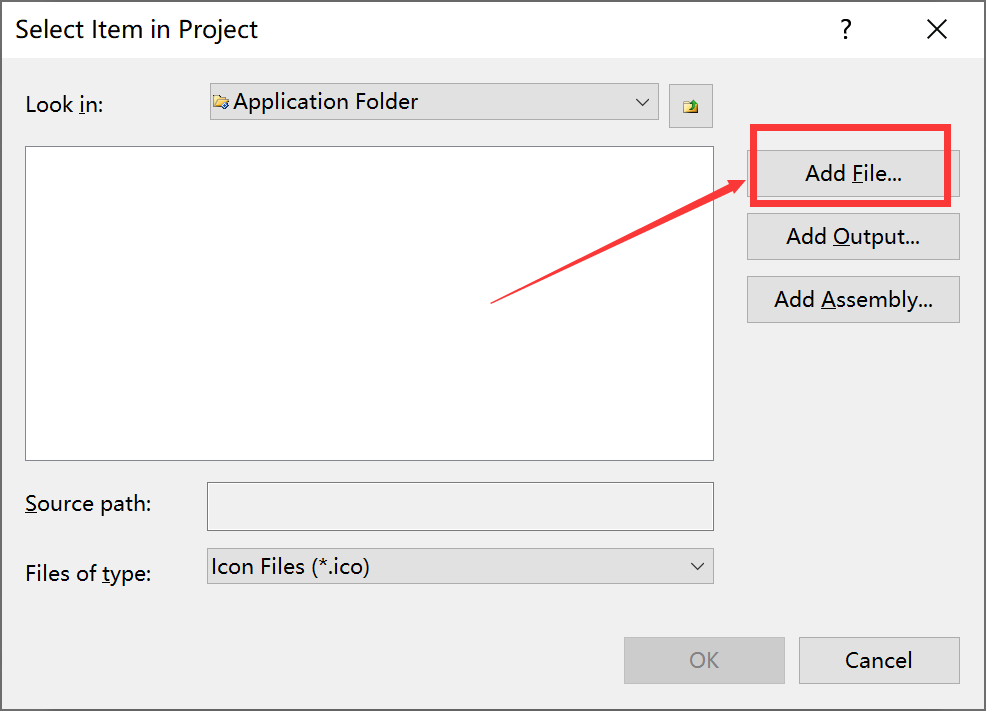Image resolution: width=986 pixels, height=711 pixels.
Task: Focus the Source path text field
Action: coord(460,506)
